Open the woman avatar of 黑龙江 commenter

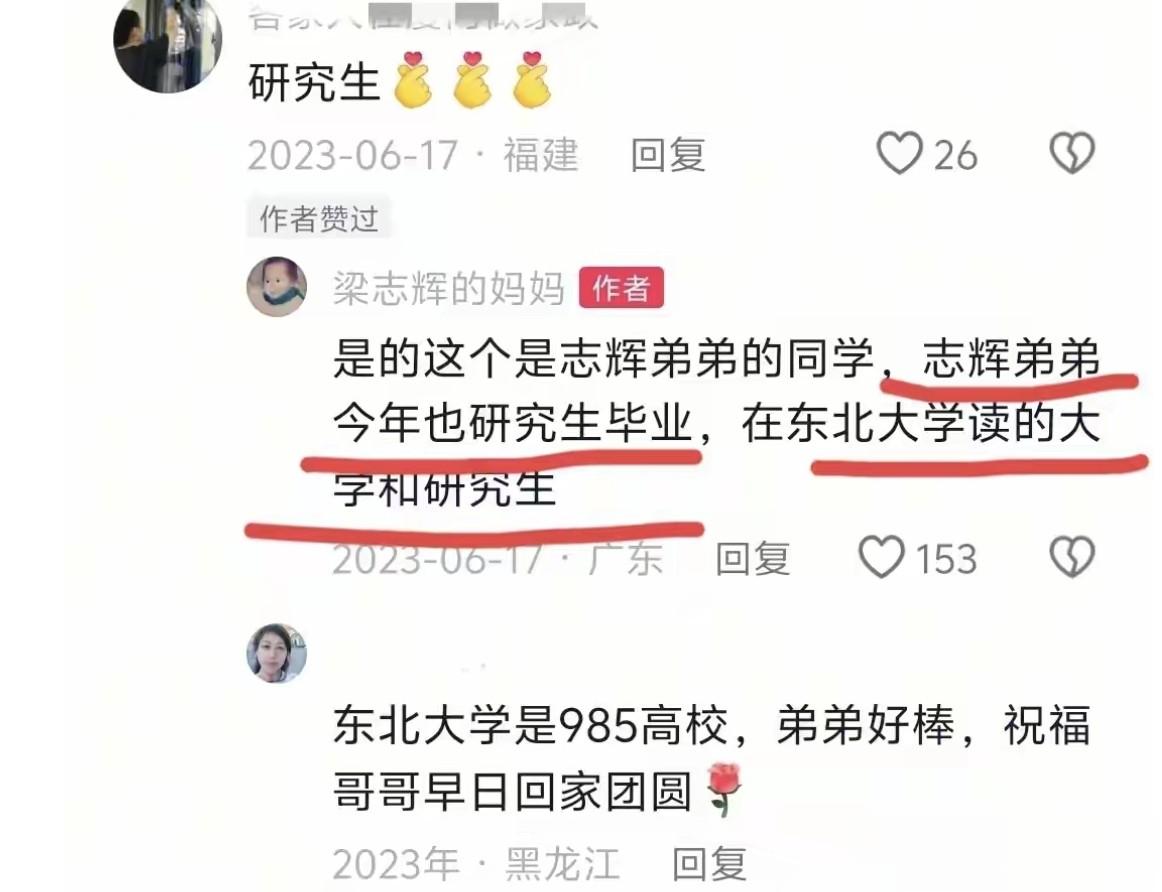click(276, 653)
